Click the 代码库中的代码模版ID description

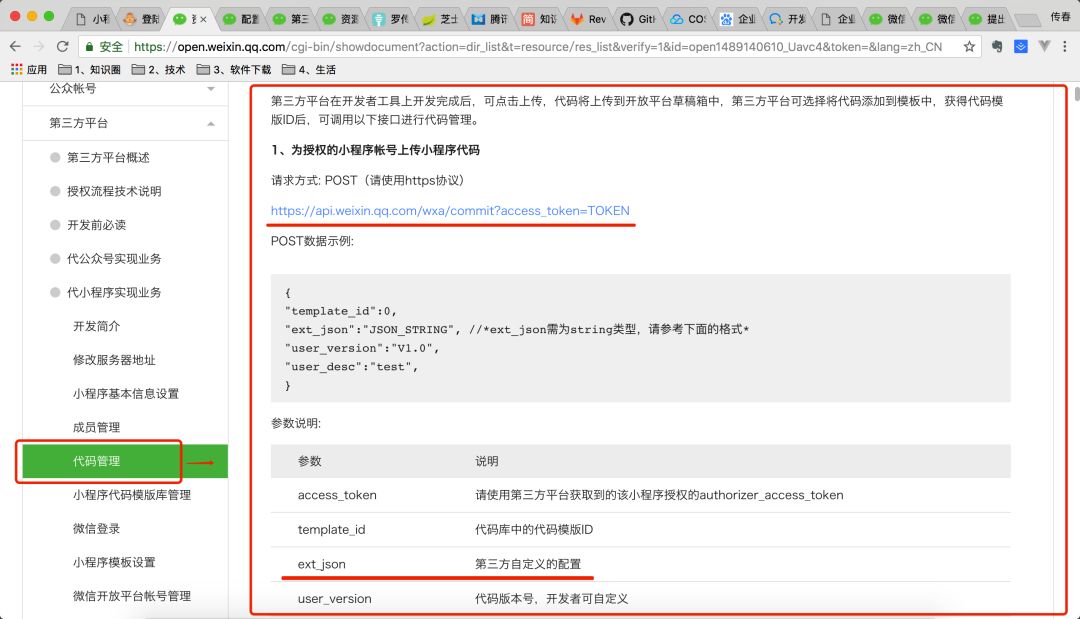(x=534, y=529)
